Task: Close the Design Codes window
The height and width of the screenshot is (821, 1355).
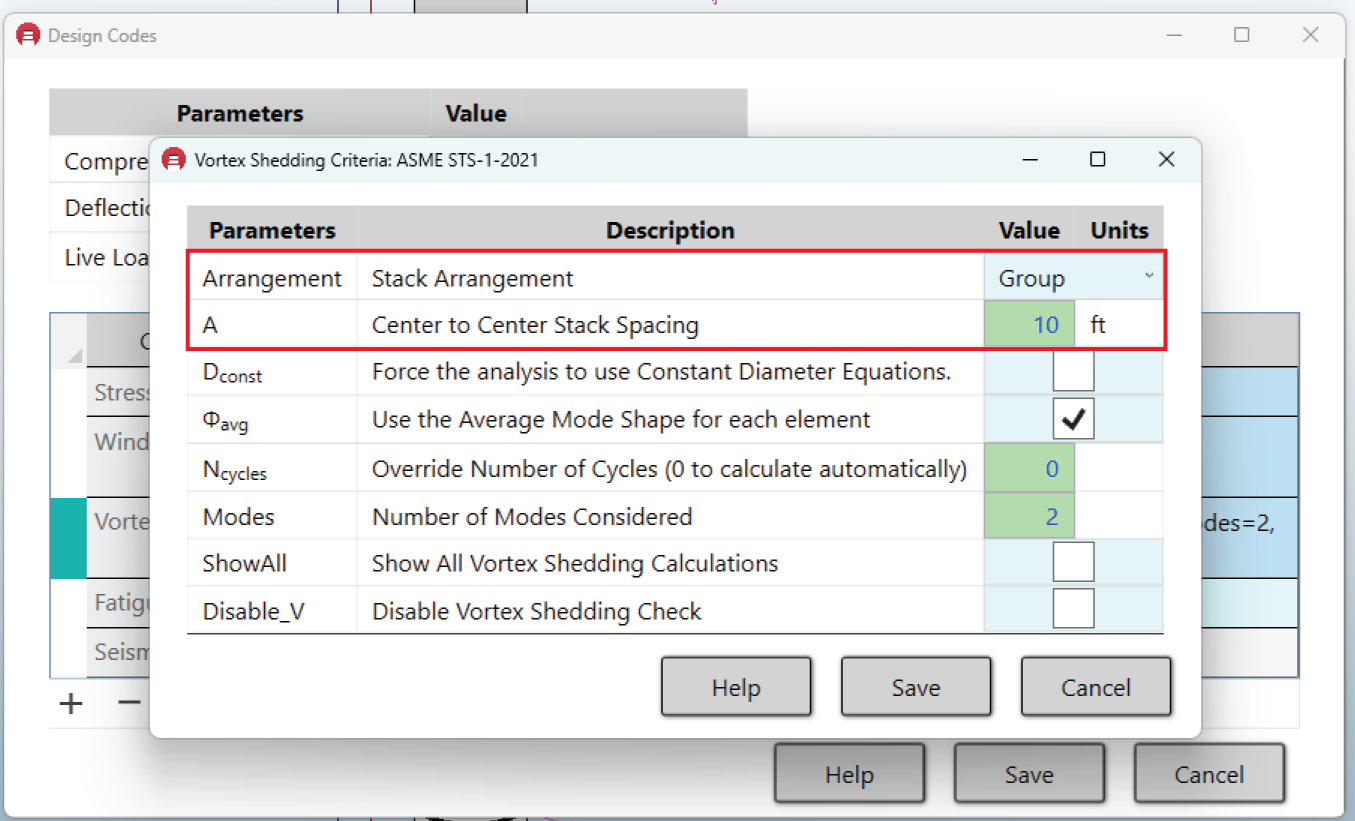Action: click(1311, 35)
